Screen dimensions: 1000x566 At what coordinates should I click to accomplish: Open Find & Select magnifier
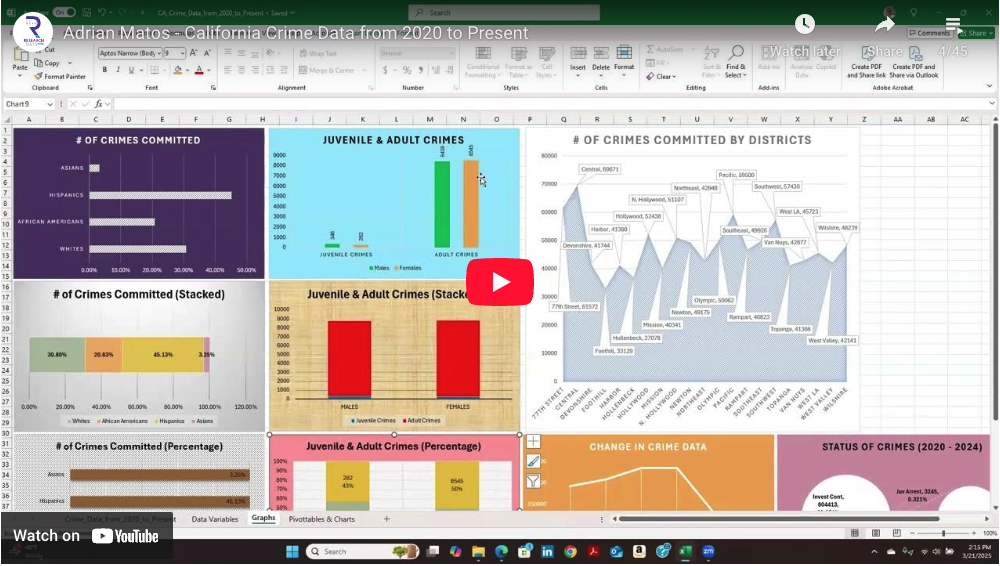pyautogui.click(x=735, y=62)
